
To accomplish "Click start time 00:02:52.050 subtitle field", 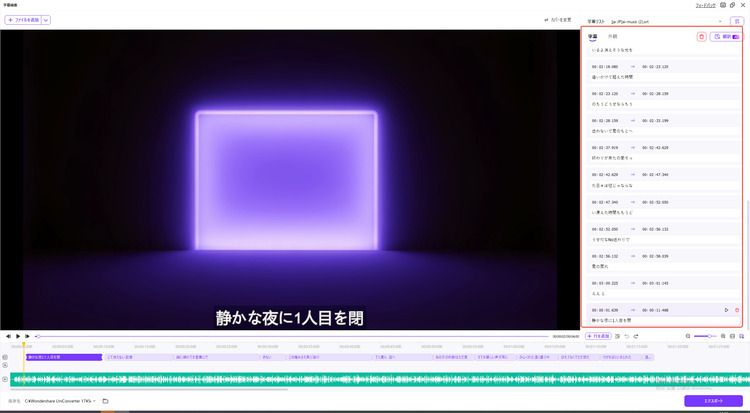I will coord(605,229).
